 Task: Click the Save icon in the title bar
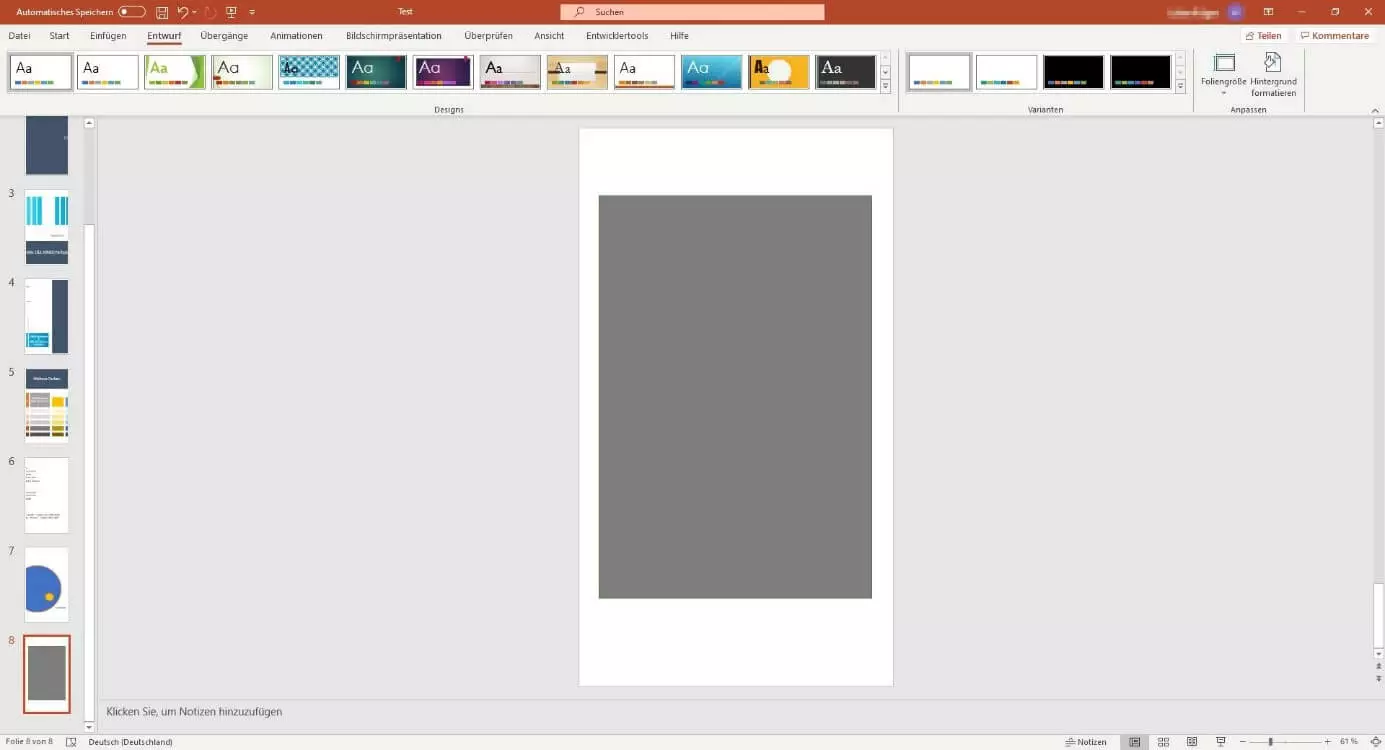click(161, 12)
